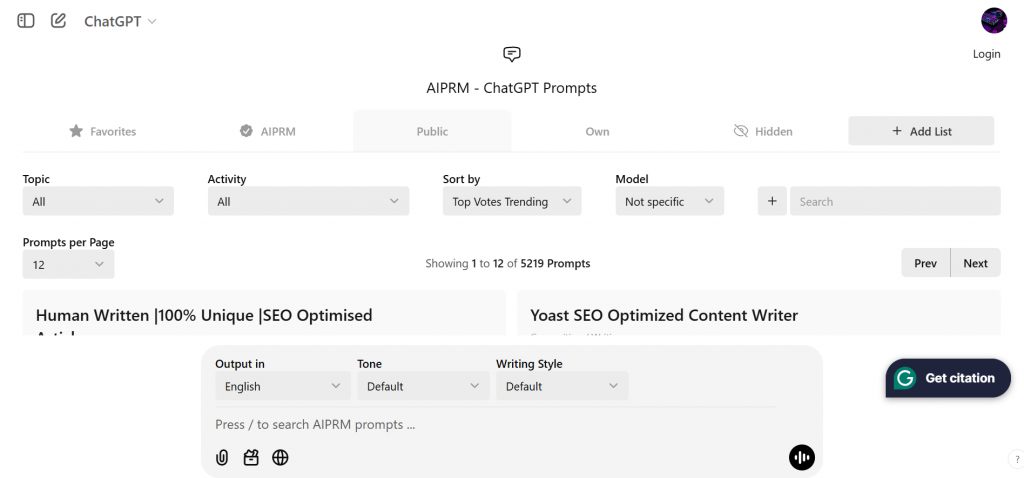
Task: Select the Output in language dropdown
Action: click(283, 387)
